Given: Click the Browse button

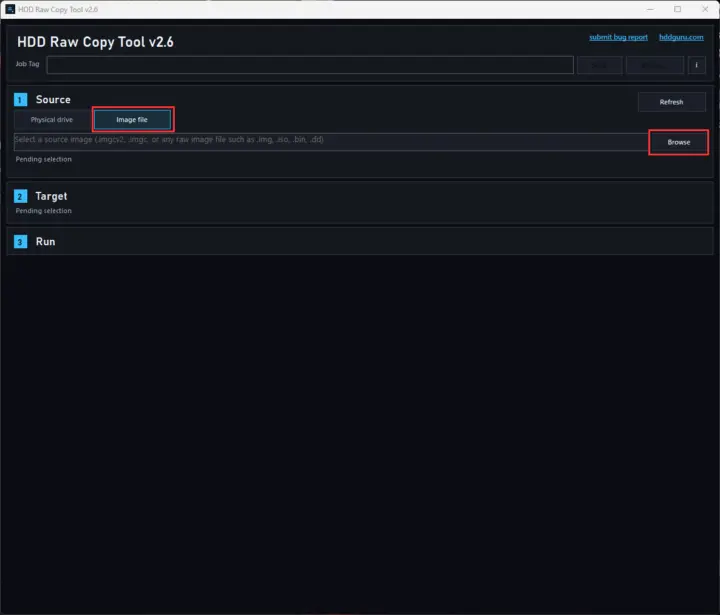Looking at the screenshot, I should 678,142.
